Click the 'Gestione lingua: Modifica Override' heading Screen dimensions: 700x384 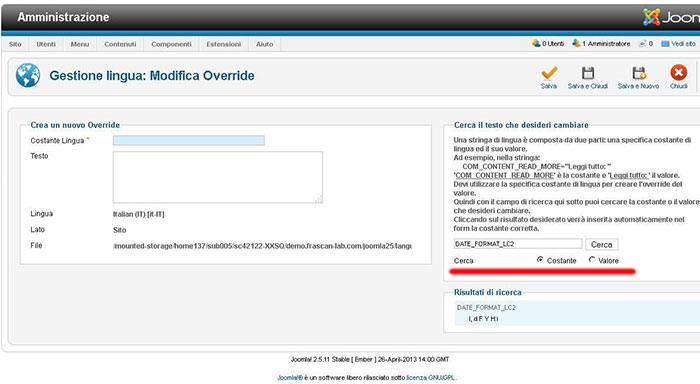(152, 75)
